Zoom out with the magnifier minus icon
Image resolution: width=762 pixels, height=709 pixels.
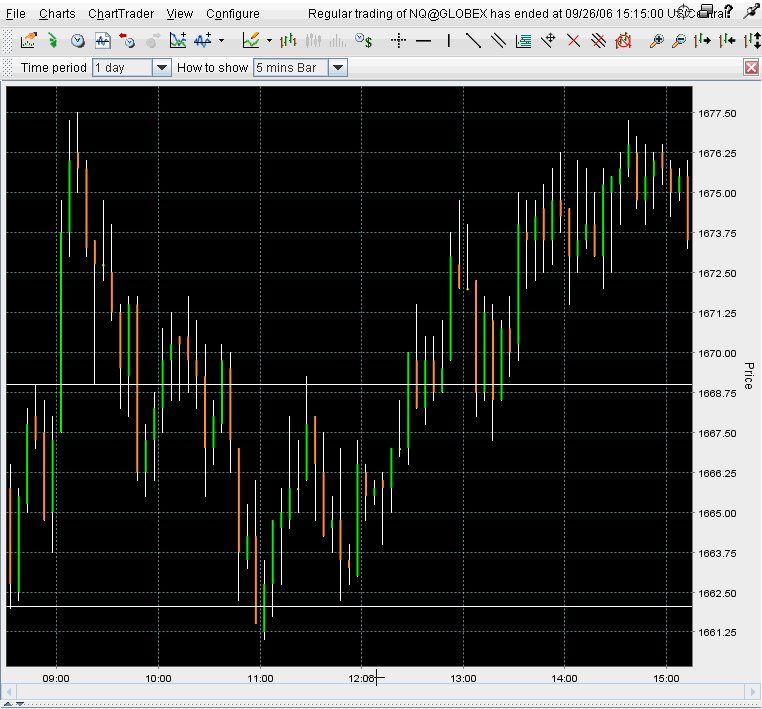coord(679,41)
